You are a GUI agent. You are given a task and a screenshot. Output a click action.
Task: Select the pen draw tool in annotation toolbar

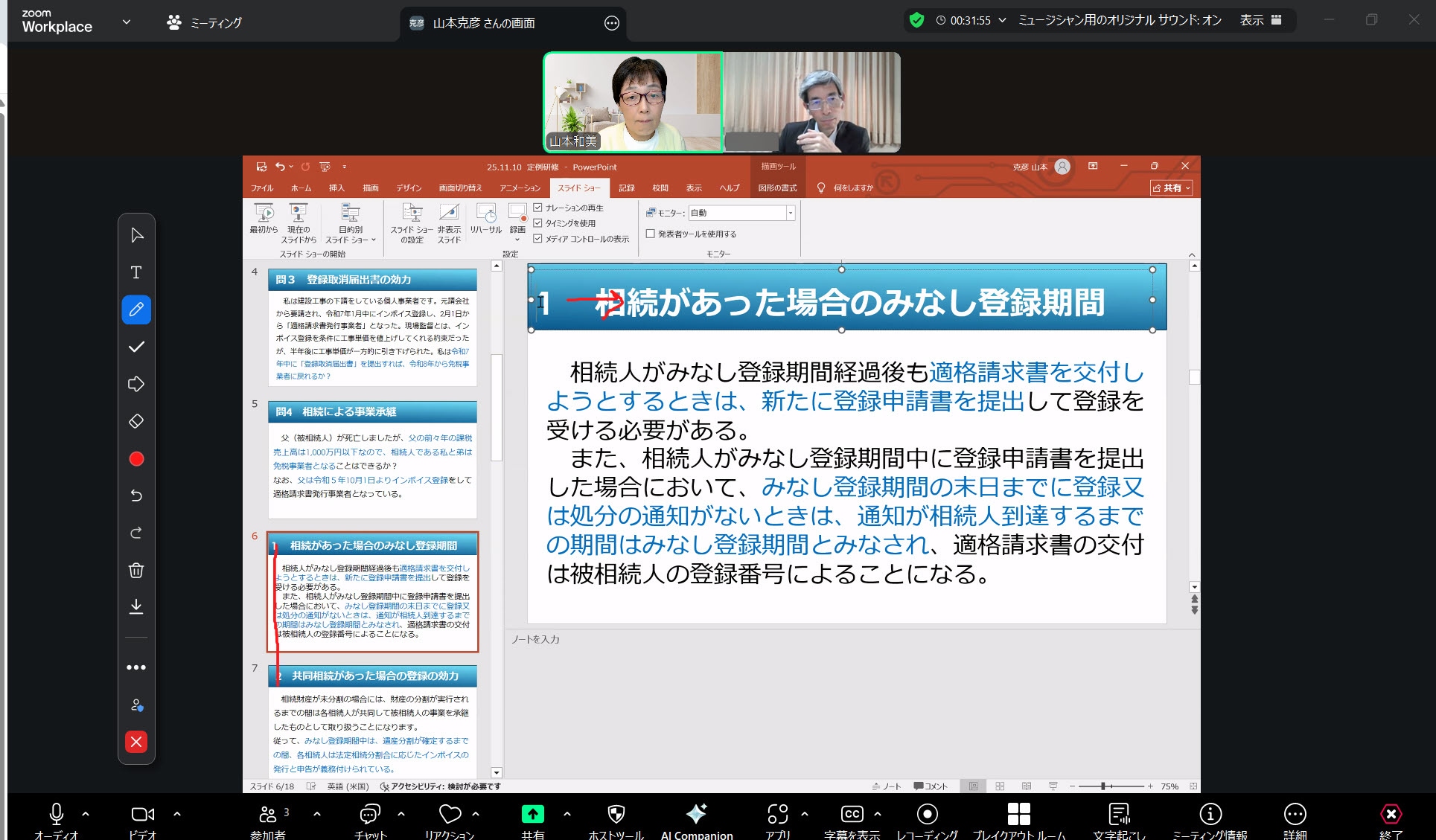pyautogui.click(x=136, y=310)
